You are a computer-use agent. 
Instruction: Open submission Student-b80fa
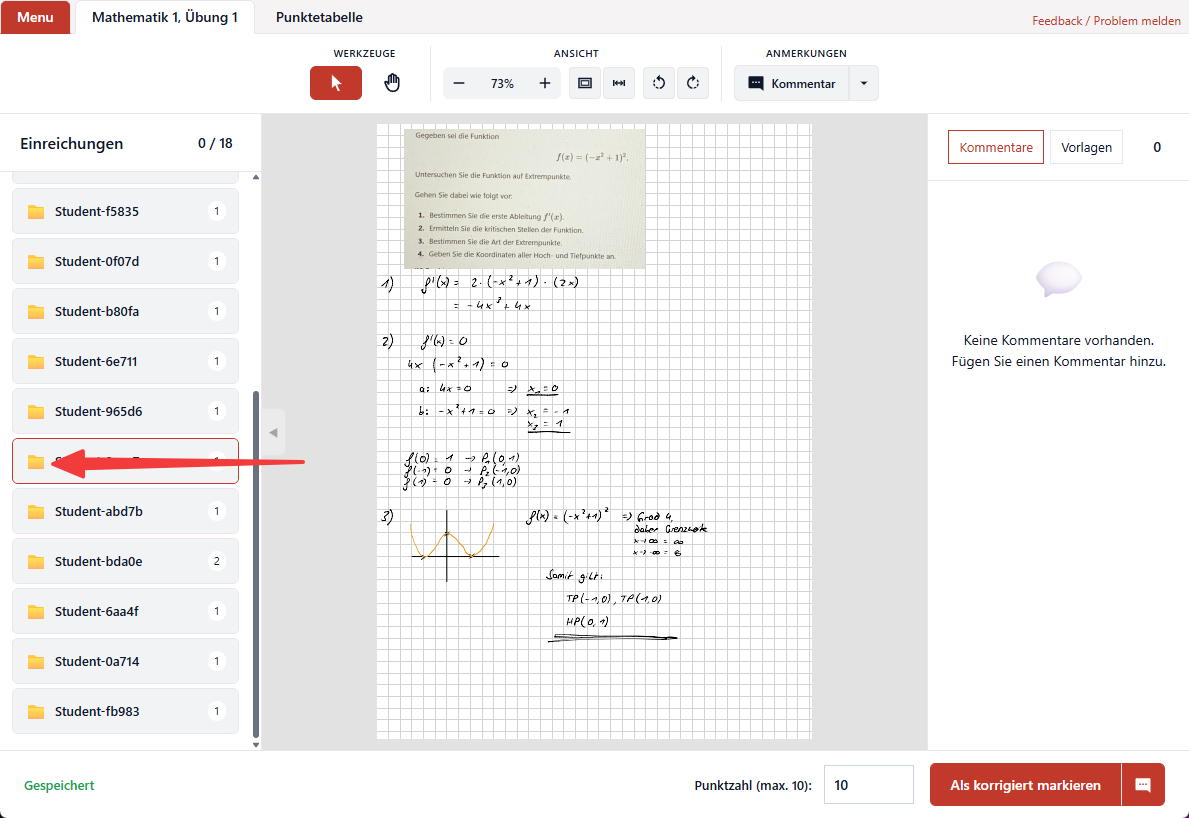(x=125, y=312)
